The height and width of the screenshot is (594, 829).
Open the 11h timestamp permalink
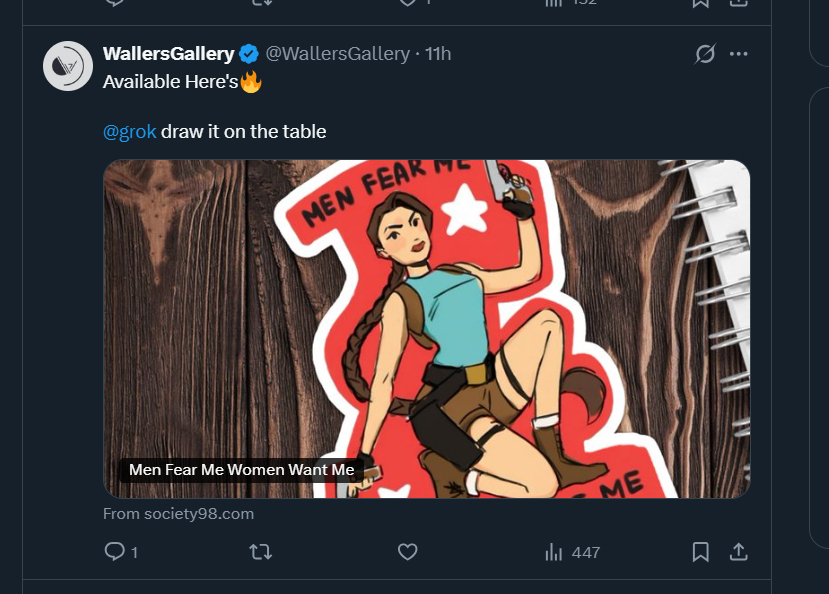coord(438,54)
